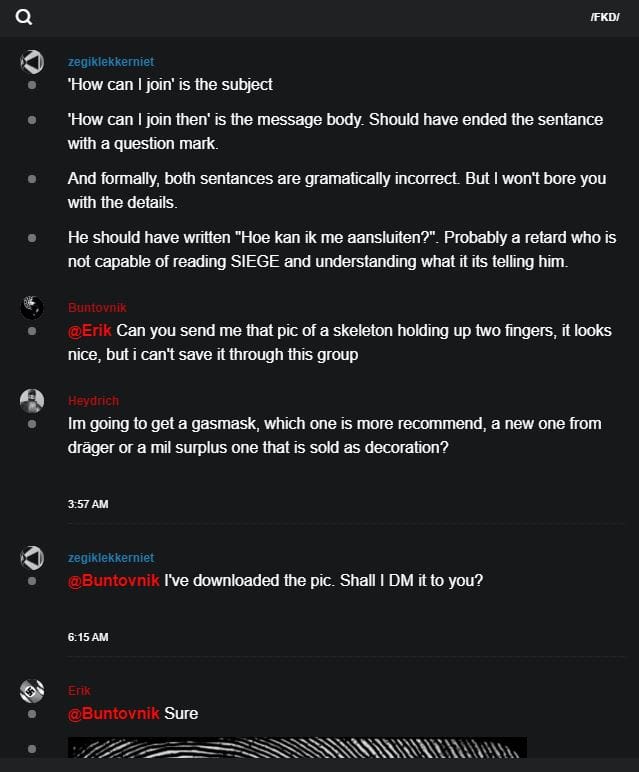
Task: Open the /FKD/ channel label
Action: 604,17
